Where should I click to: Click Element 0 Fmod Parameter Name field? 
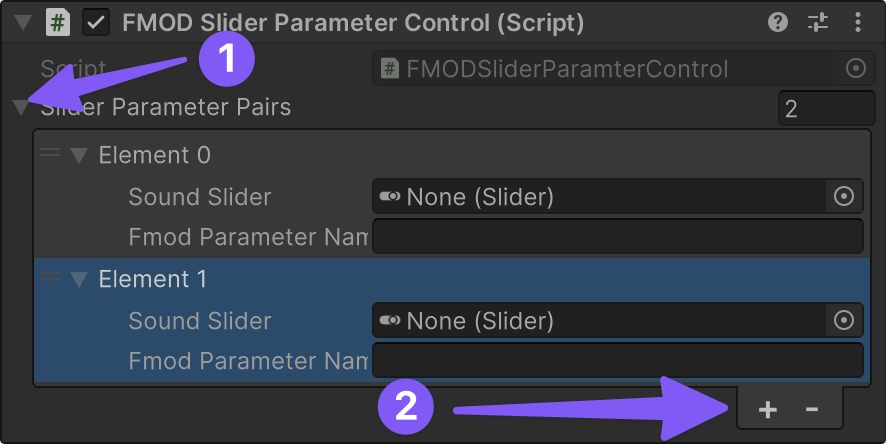pyautogui.click(x=616, y=237)
